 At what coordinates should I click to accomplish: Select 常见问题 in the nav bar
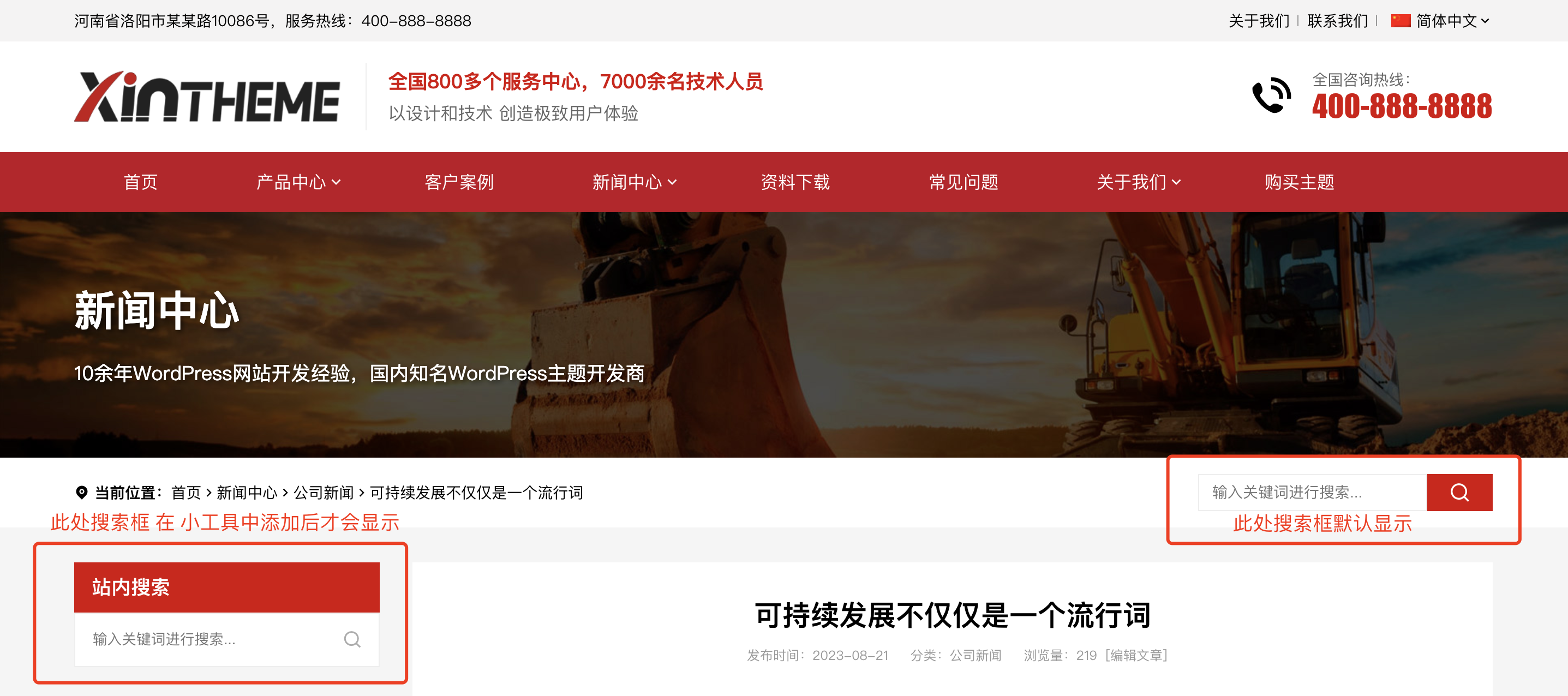click(x=963, y=182)
